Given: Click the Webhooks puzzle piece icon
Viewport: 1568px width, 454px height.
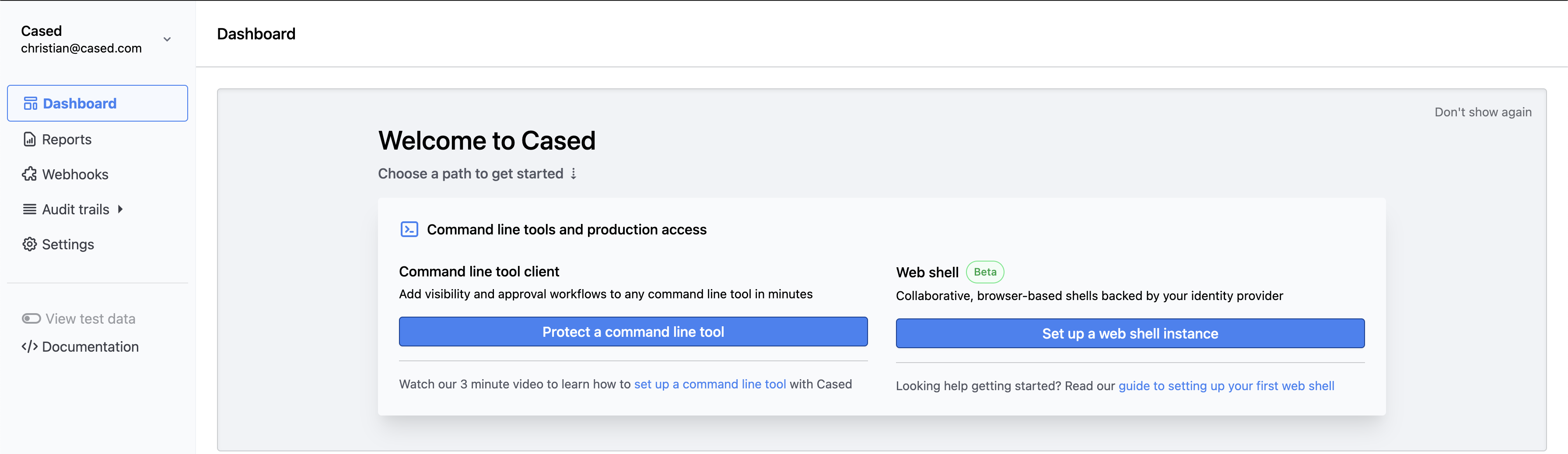Looking at the screenshot, I should 29,175.
